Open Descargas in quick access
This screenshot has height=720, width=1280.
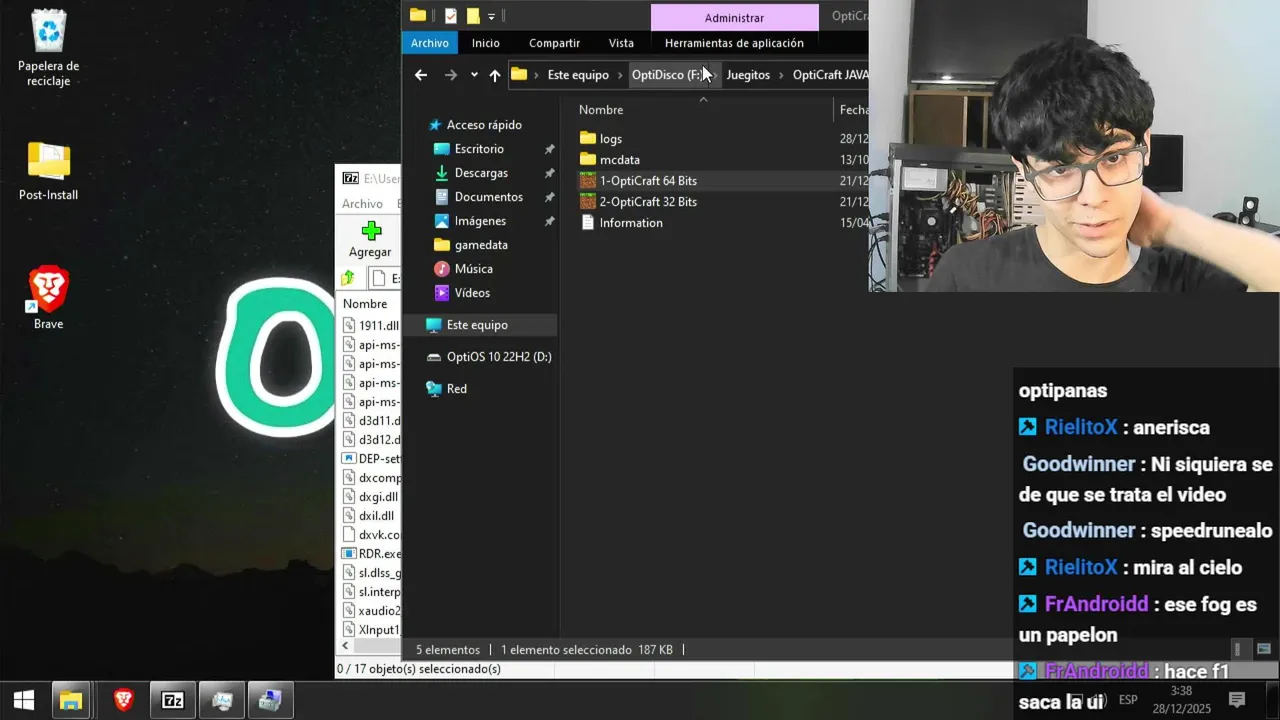481,173
